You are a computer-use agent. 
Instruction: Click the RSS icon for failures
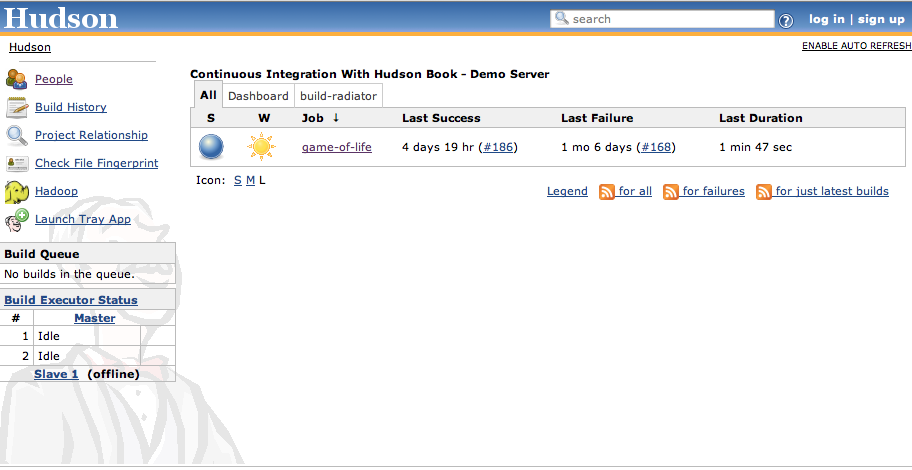tap(671, 191)
